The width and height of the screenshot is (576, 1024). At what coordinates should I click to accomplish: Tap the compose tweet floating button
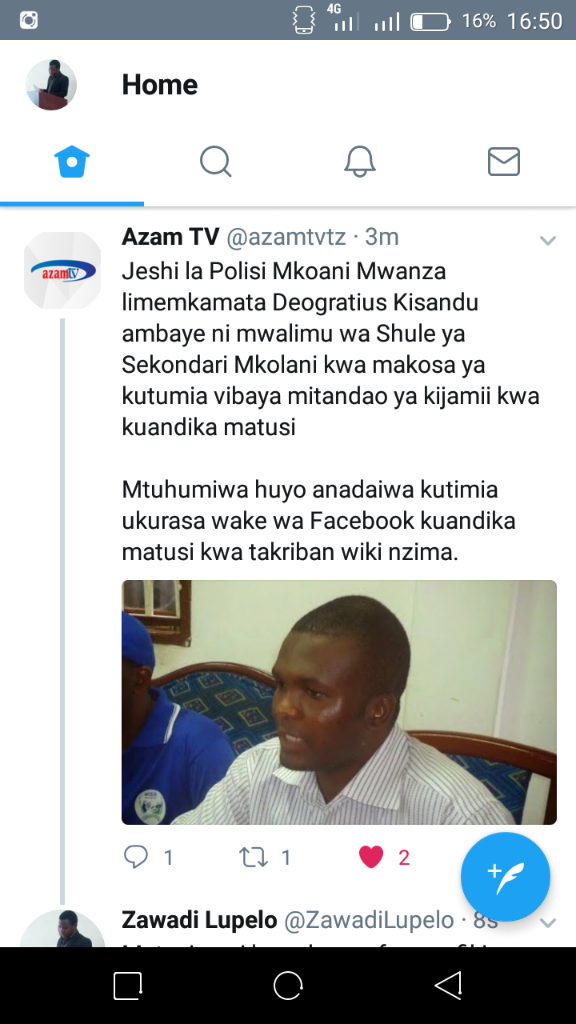[505, 876]
